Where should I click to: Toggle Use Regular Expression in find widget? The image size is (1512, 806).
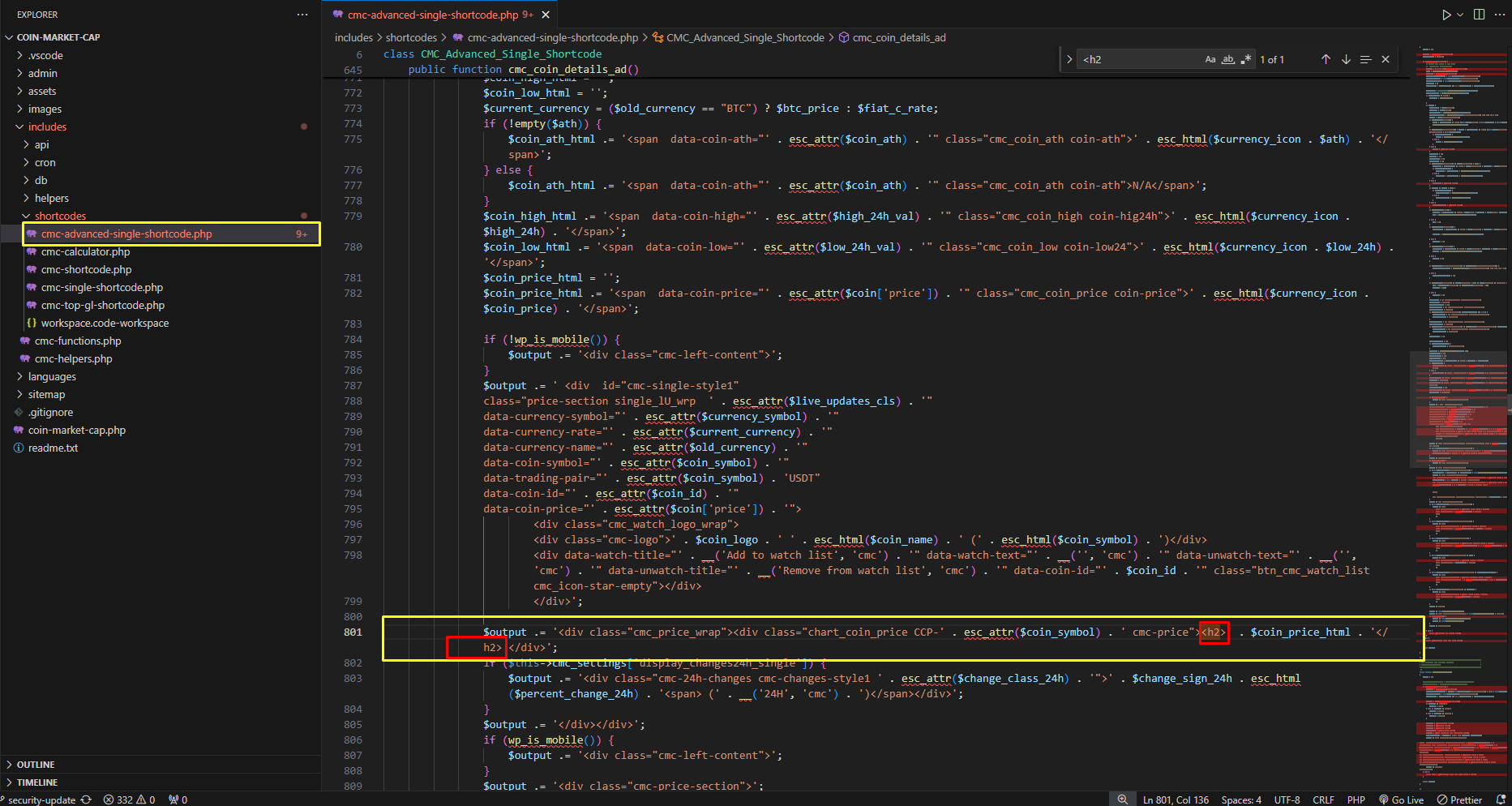(1246, 59)
